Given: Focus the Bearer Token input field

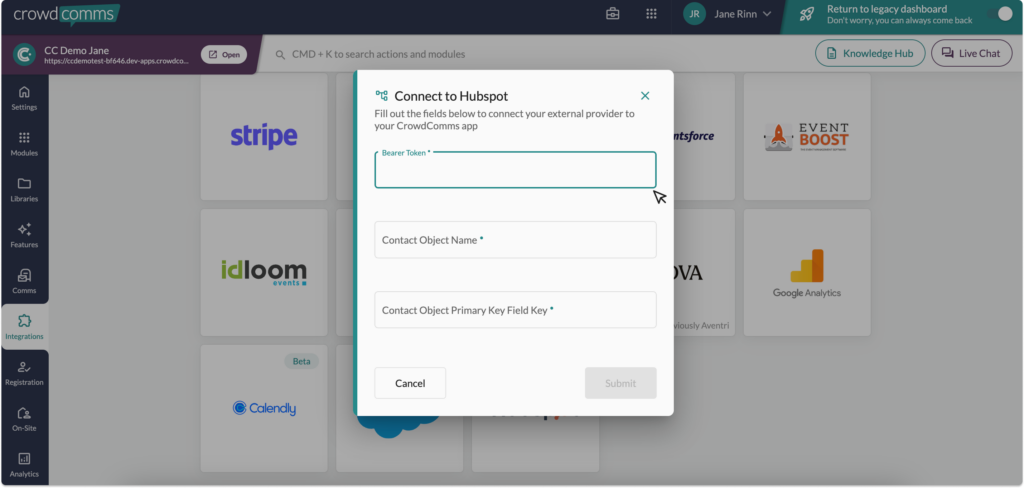Looking at the screenshot, I should click(x=515, y=172).
